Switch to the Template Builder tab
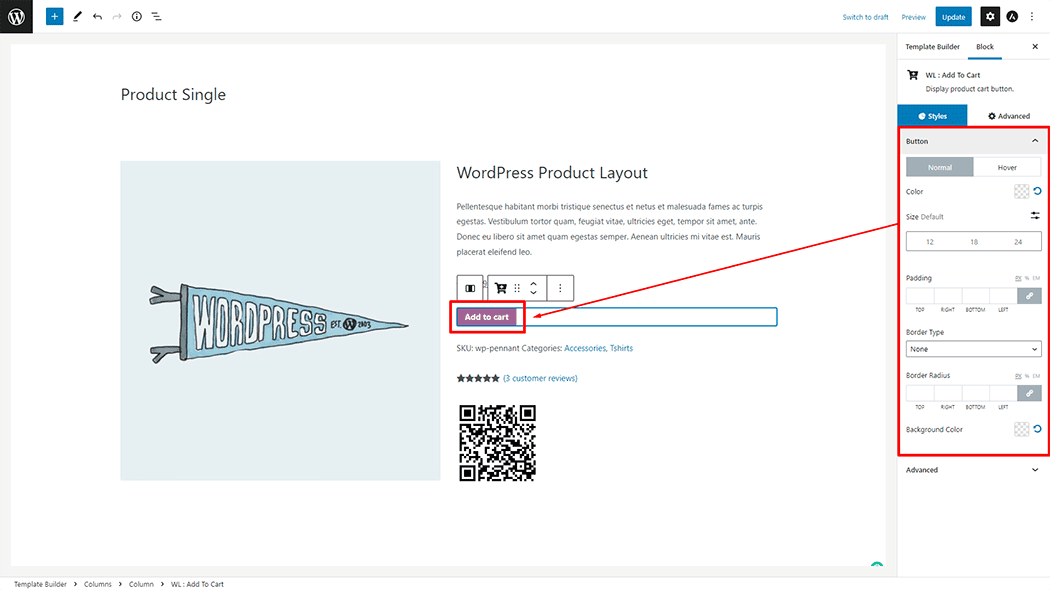Image resolution: width=1050 pixels, height=590 pixels. pyautogui.click(x=932, y=47)
